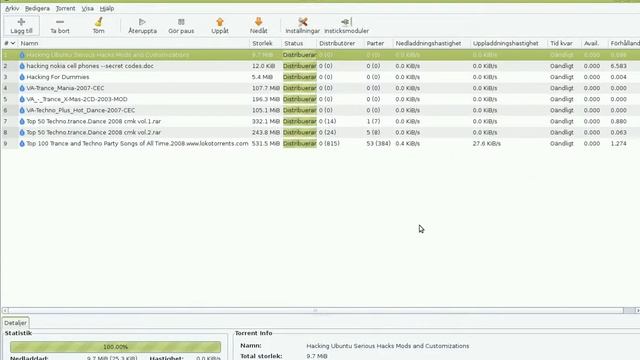Select VA-Techno_Plus_Hot_Dance-2007-CEC torrent name
The image size is (640, 360).
point(81,110)
